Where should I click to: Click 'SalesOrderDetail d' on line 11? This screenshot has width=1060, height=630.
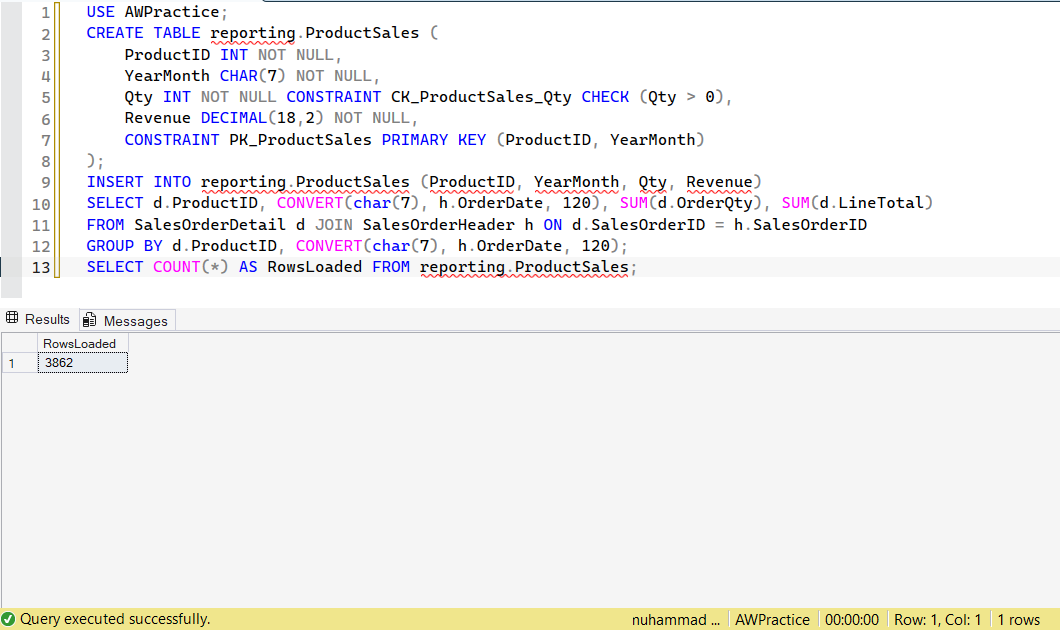[x=220, y=224]
